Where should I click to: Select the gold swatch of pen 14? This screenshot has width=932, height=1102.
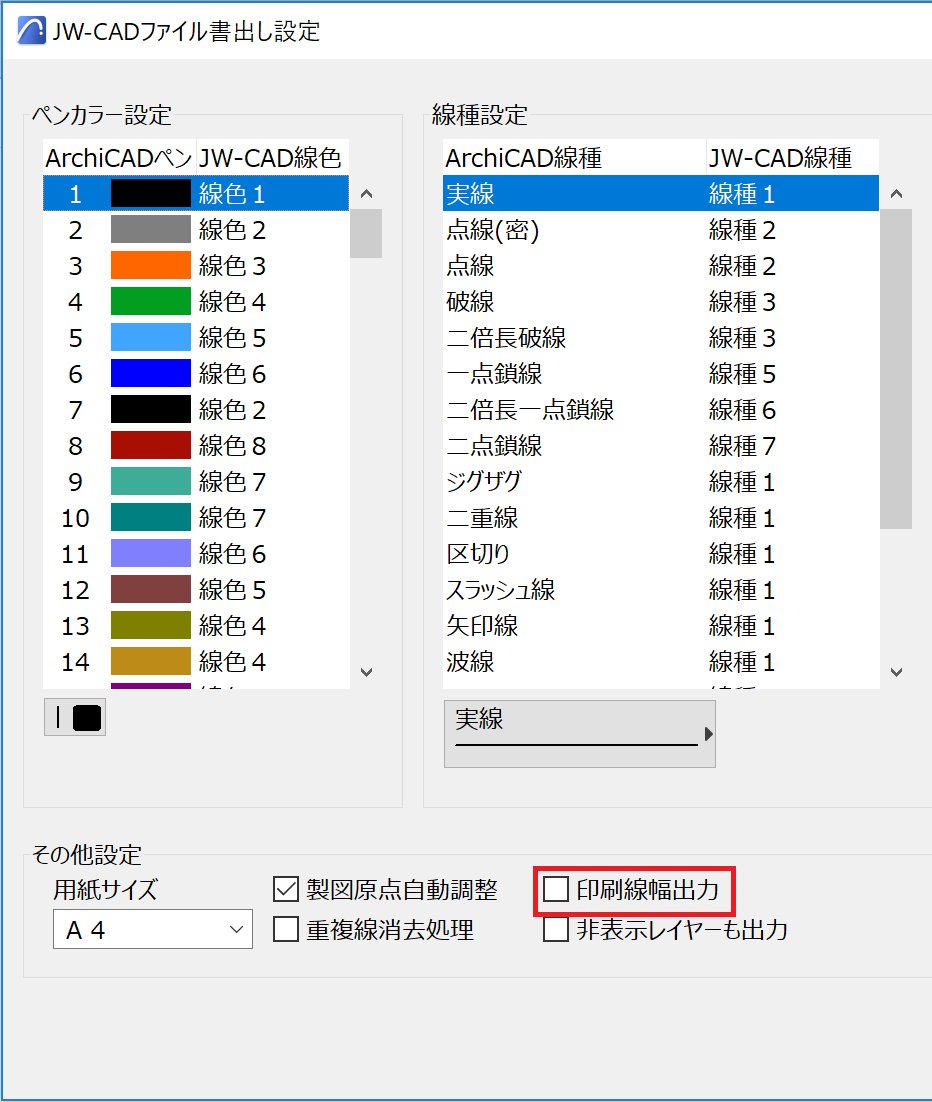tap(150, 661)
